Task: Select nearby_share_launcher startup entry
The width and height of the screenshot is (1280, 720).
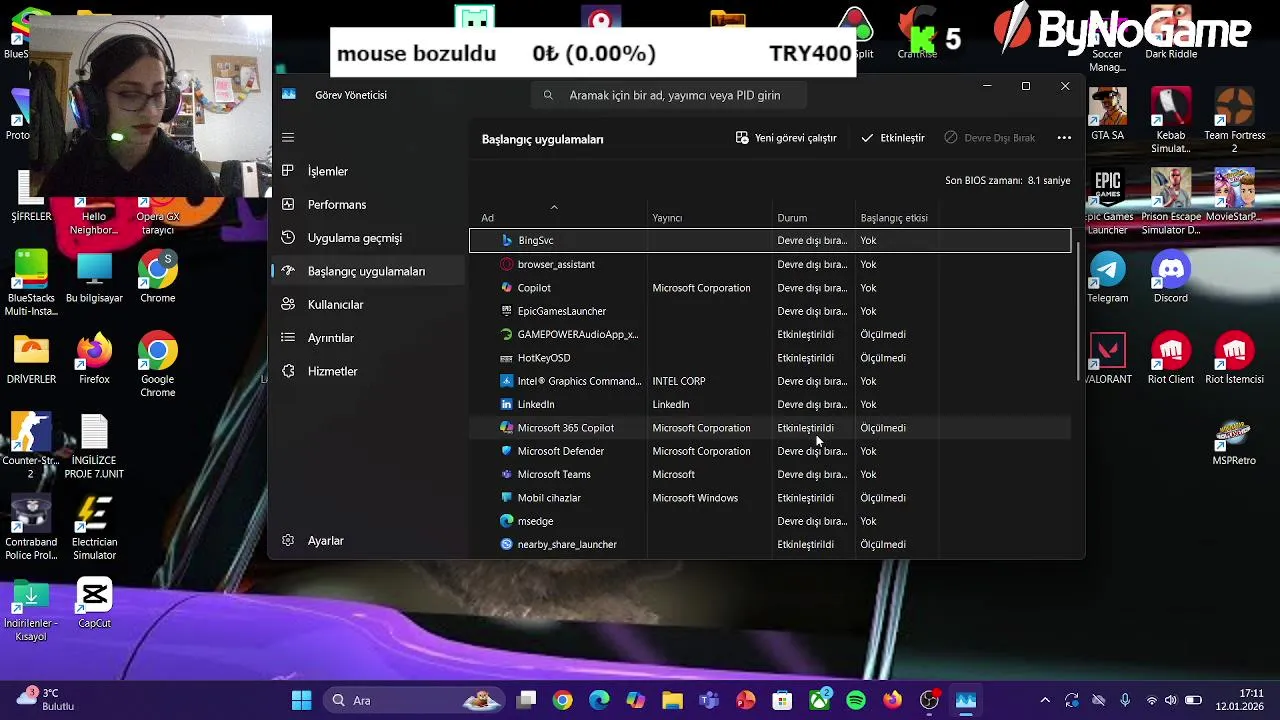Action: coord(770,544)
